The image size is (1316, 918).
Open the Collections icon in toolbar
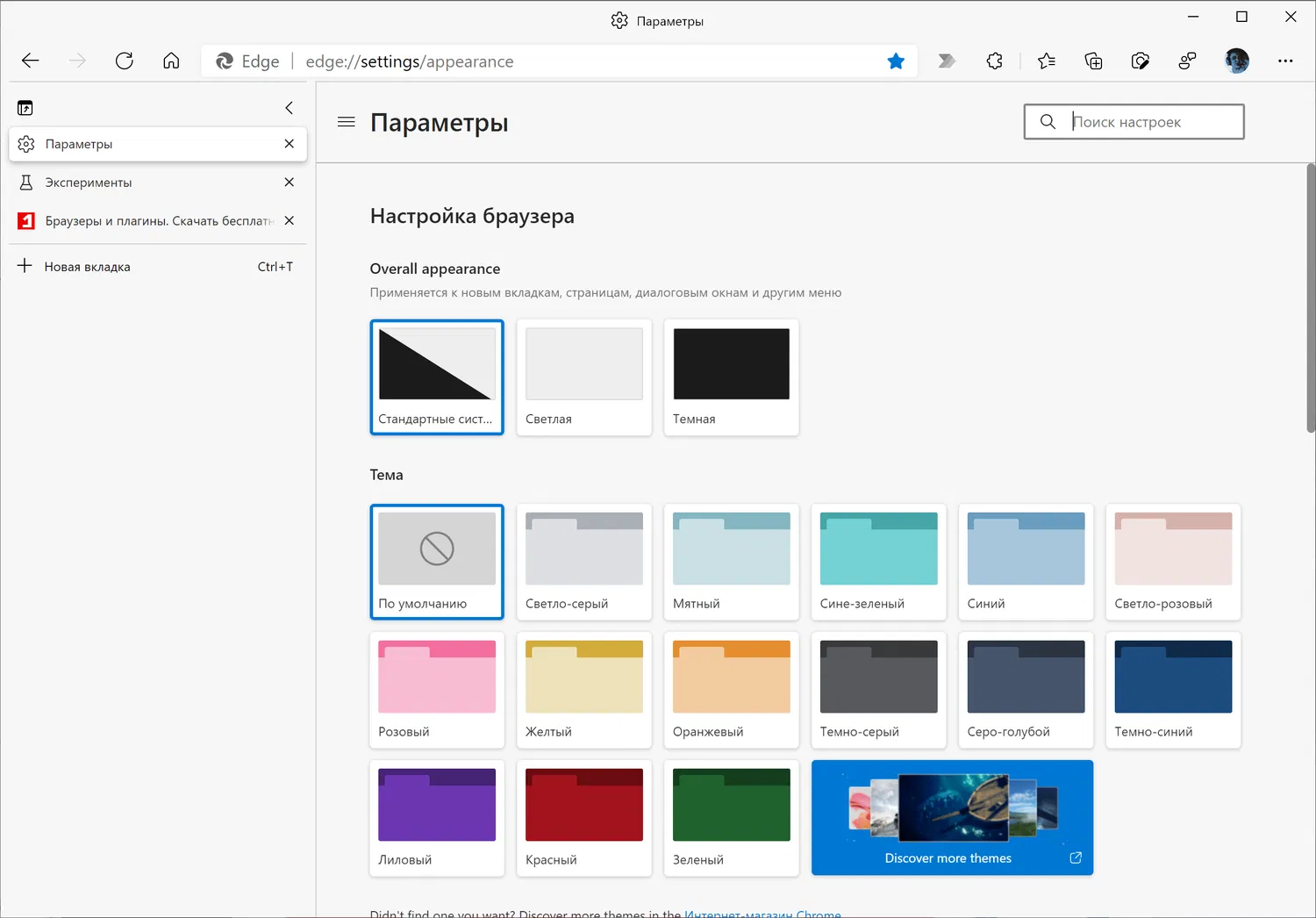coord(1093,61)
